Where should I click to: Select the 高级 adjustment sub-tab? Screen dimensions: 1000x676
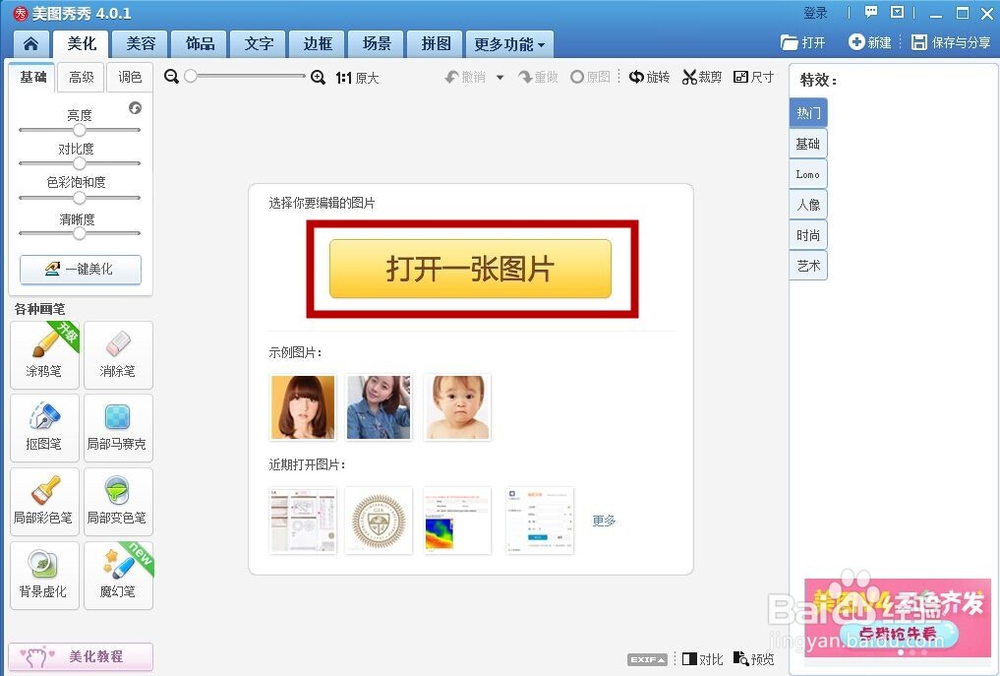(x=81, y=77)
